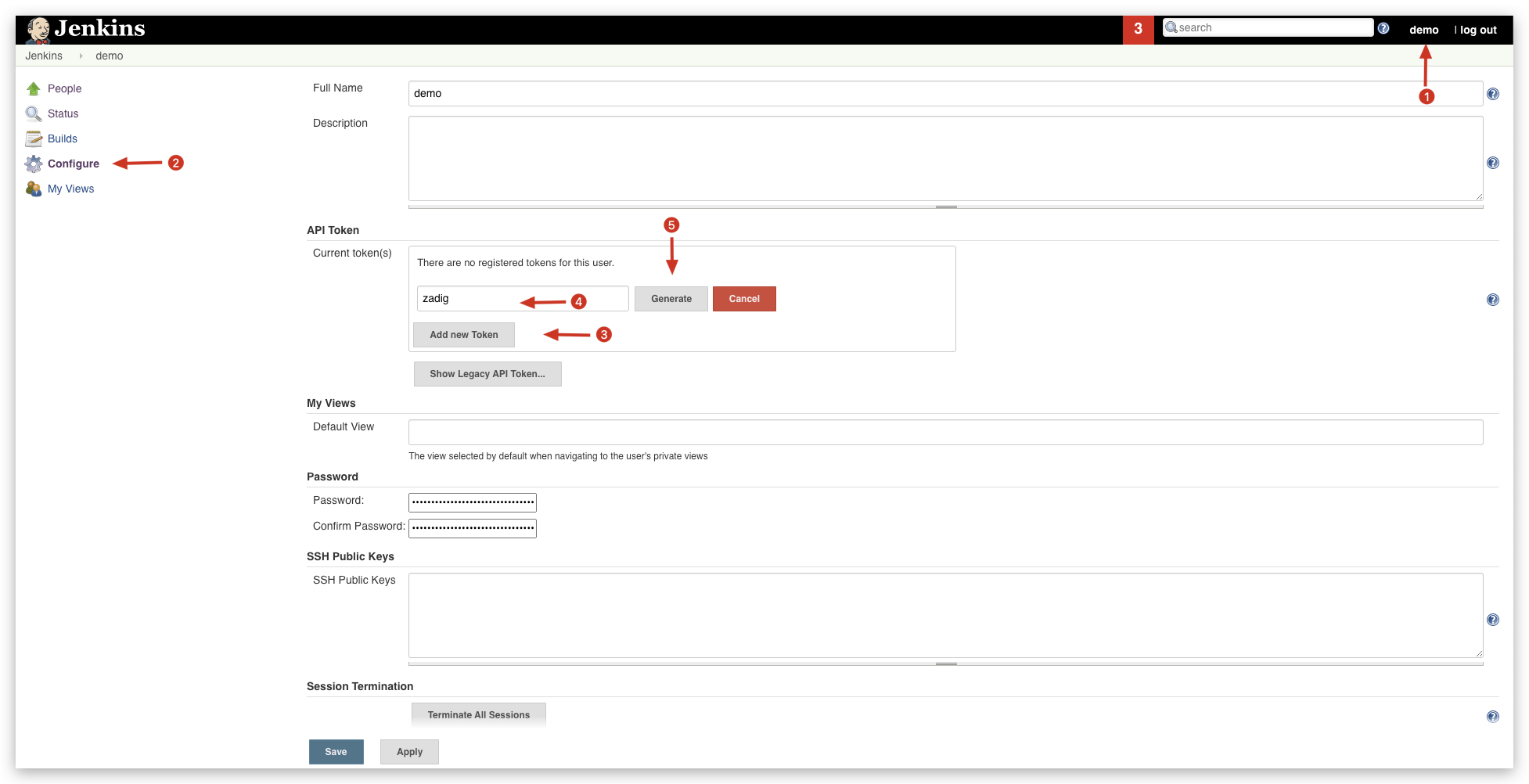Image resolution: width=1529 pixels, height=784 pixels.
Task: Focus the token name field containing zadig
Action: click(x=522, y=298)
